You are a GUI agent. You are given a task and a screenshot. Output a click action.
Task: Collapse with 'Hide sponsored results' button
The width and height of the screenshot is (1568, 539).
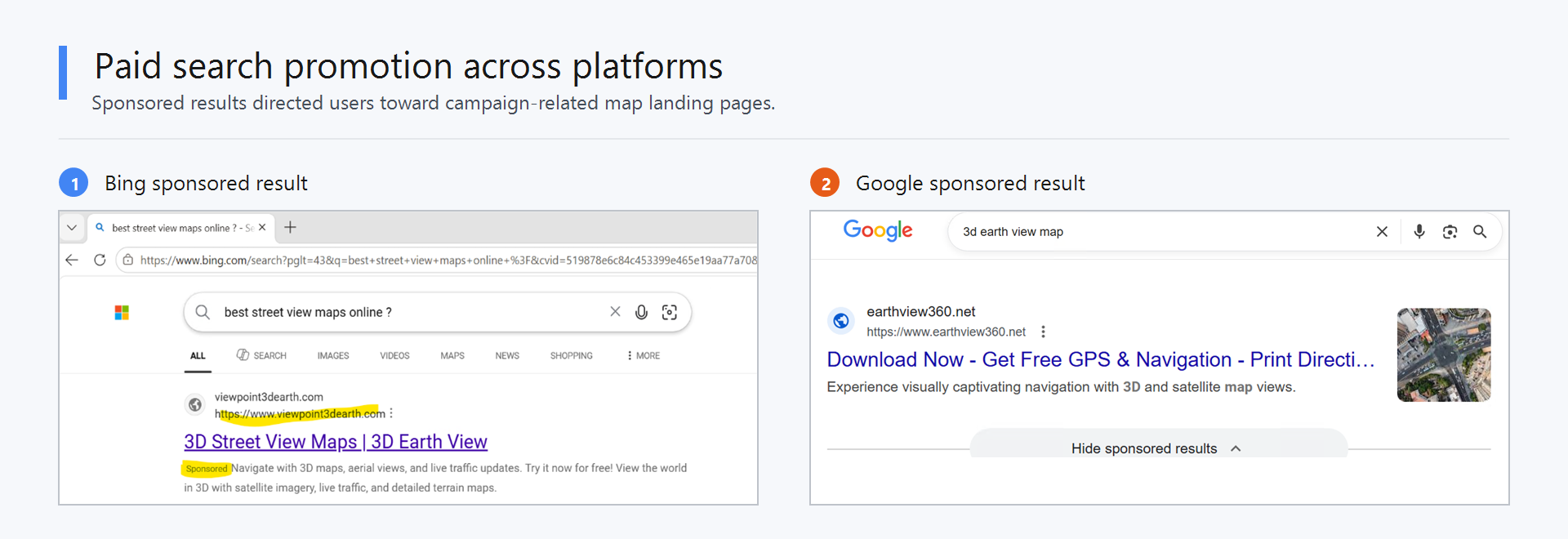tap(1158, 447)
